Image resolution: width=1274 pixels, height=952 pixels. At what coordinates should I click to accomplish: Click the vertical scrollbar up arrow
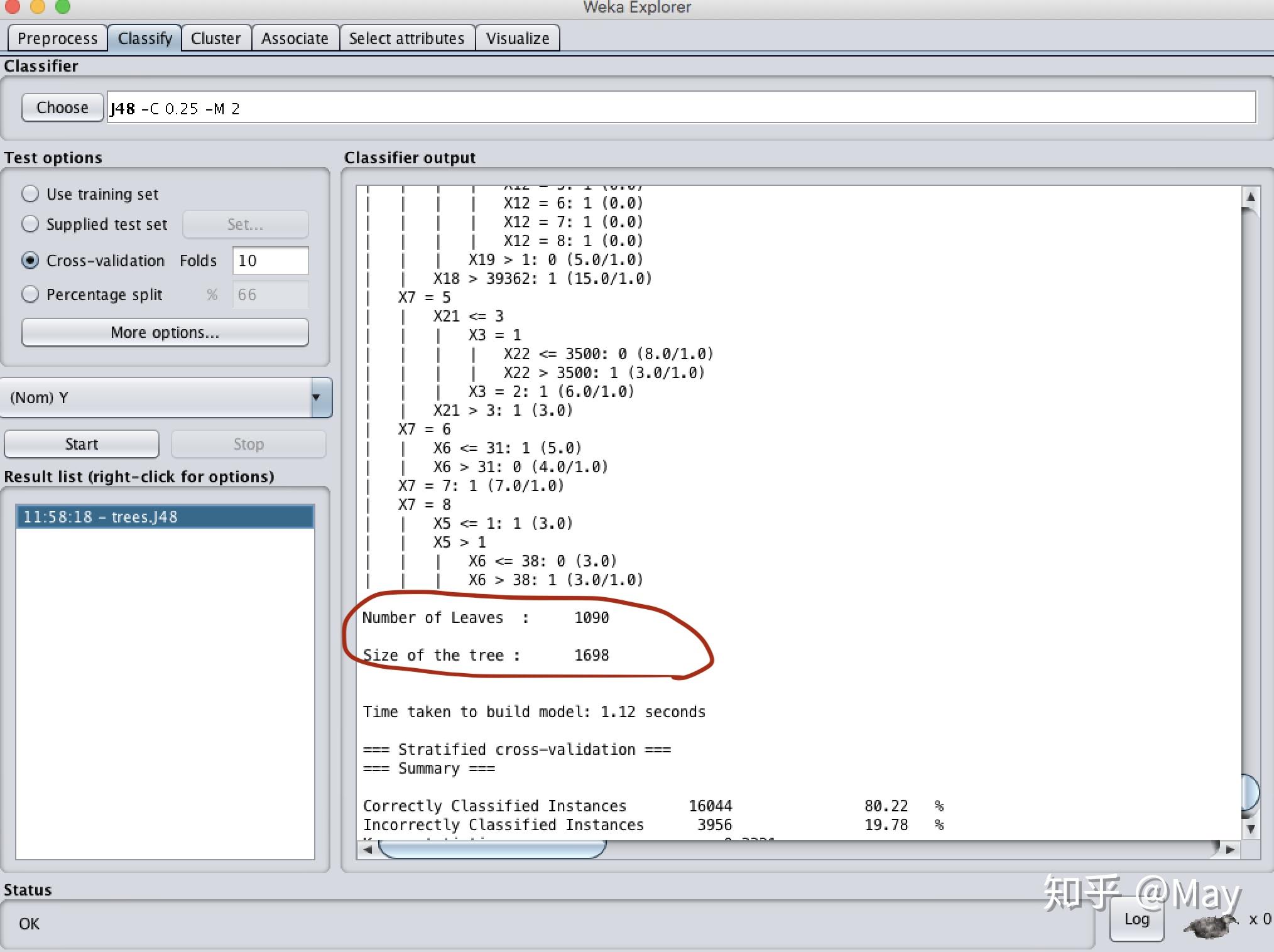click(1250, 197)
